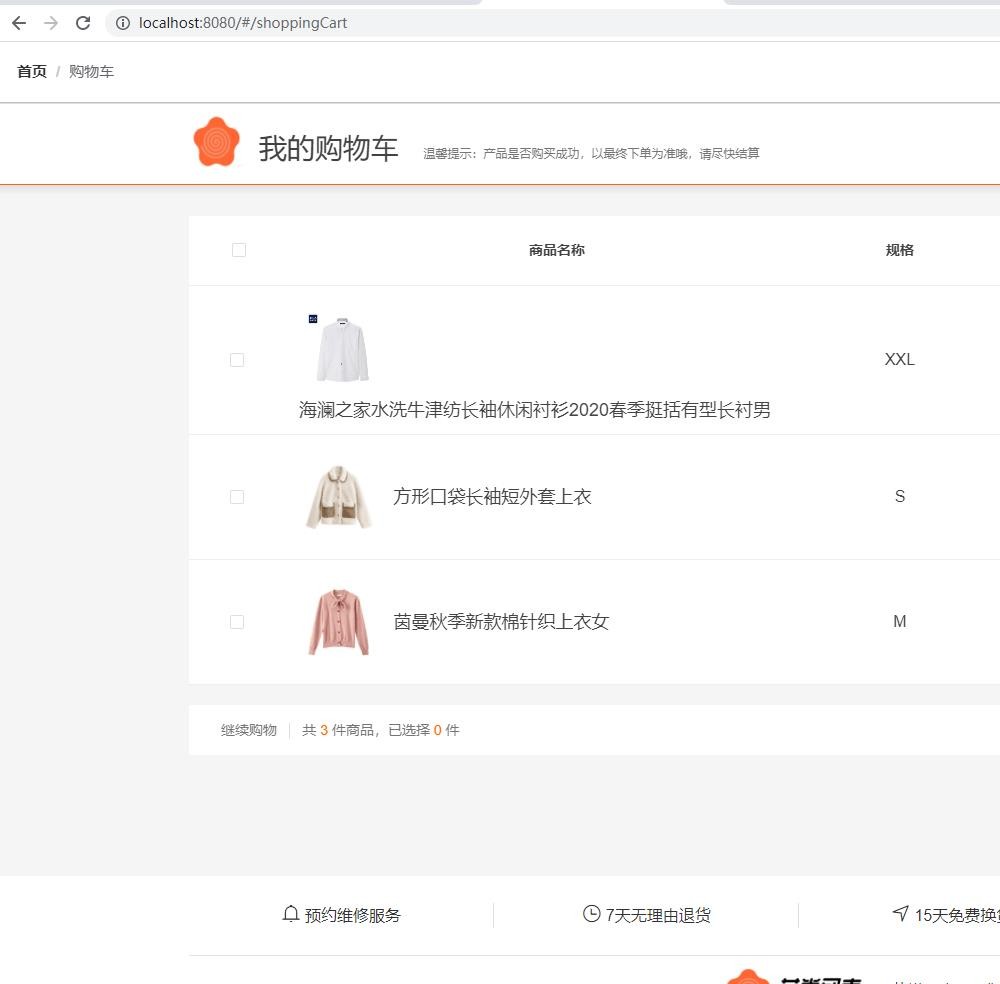Click 购物车 breadcrumb item
This screenshot has width=1000, height=984.
[x=91, y=72]
